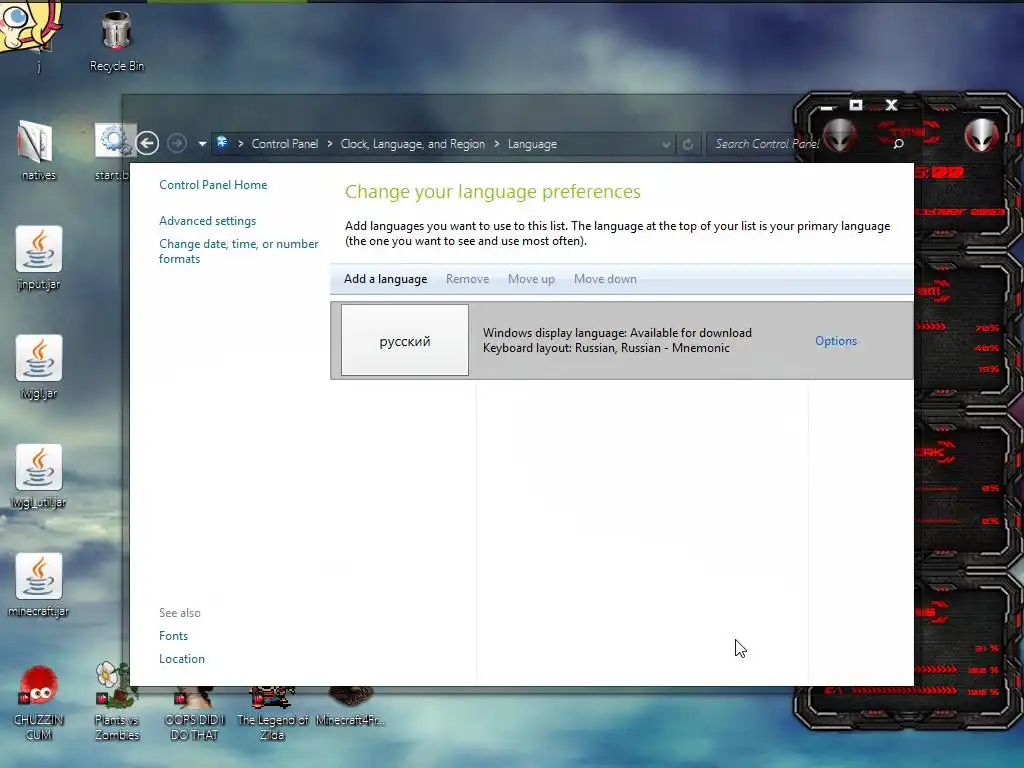This screenshot has height=768, width=1024.
Task: Click Control Panel in the breadcrumb
Action: pos(285,144)
